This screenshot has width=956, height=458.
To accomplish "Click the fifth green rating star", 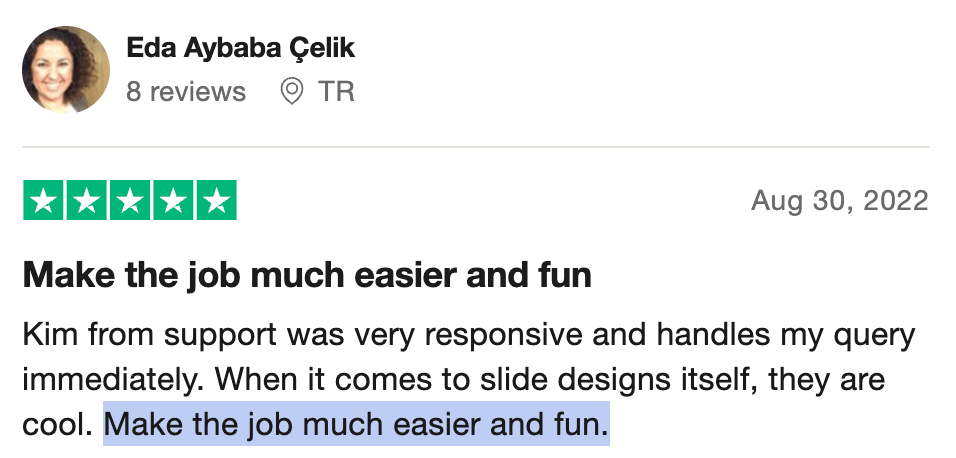I will tap(216, 200).
